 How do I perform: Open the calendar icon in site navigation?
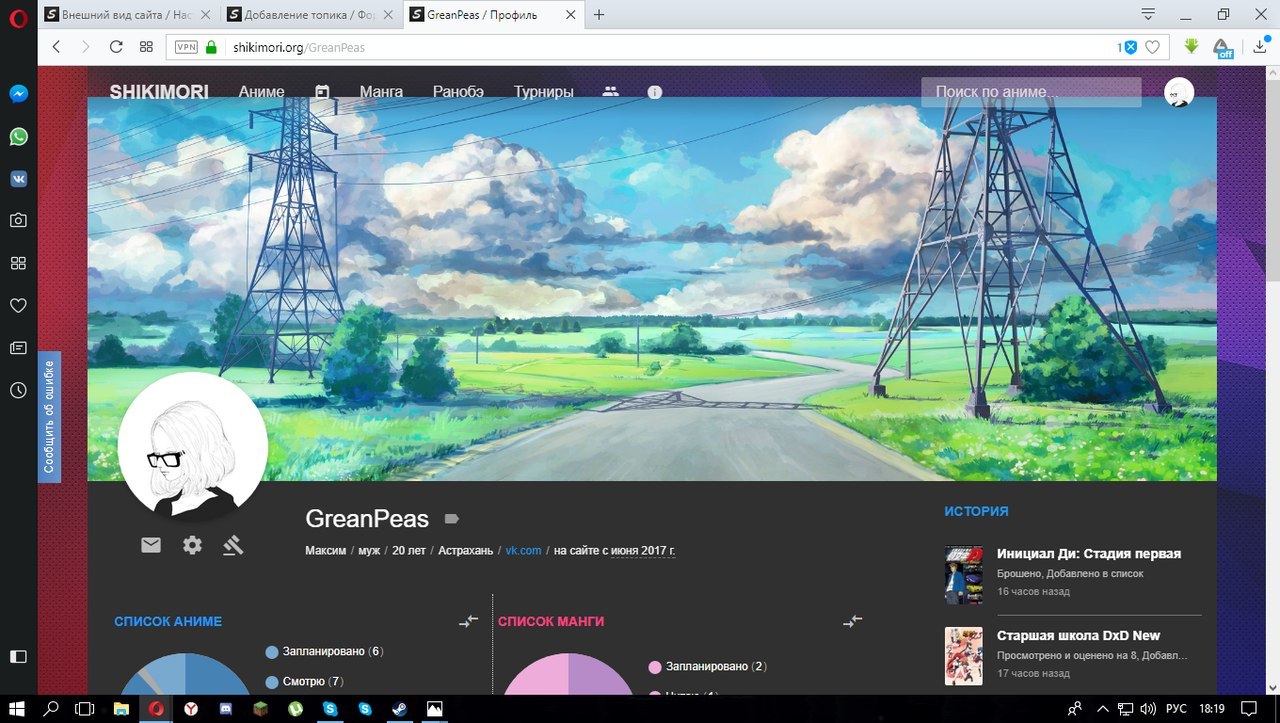[322, 91]
